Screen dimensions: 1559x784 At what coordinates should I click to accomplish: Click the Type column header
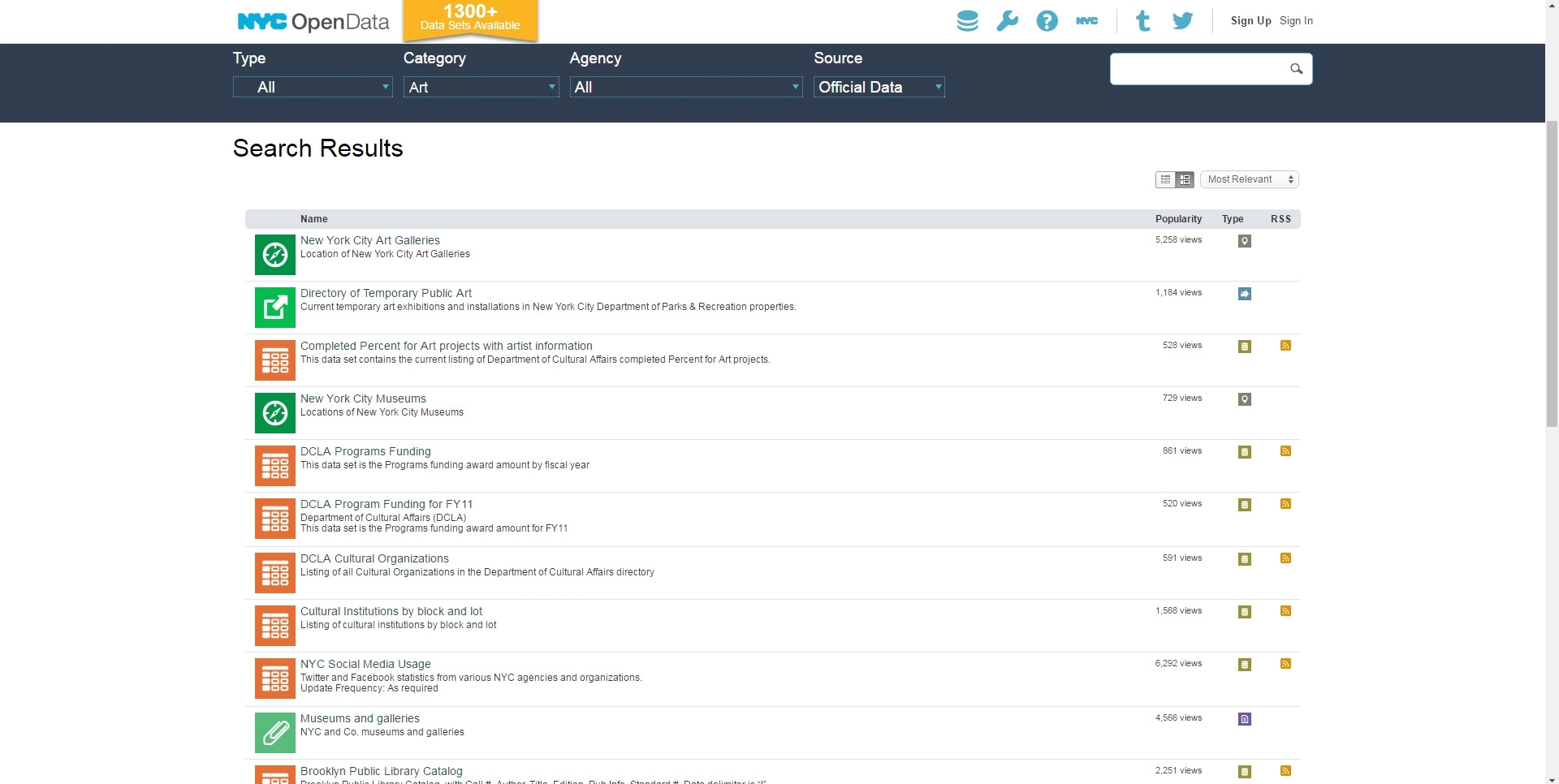click(x=1233, y=219)
